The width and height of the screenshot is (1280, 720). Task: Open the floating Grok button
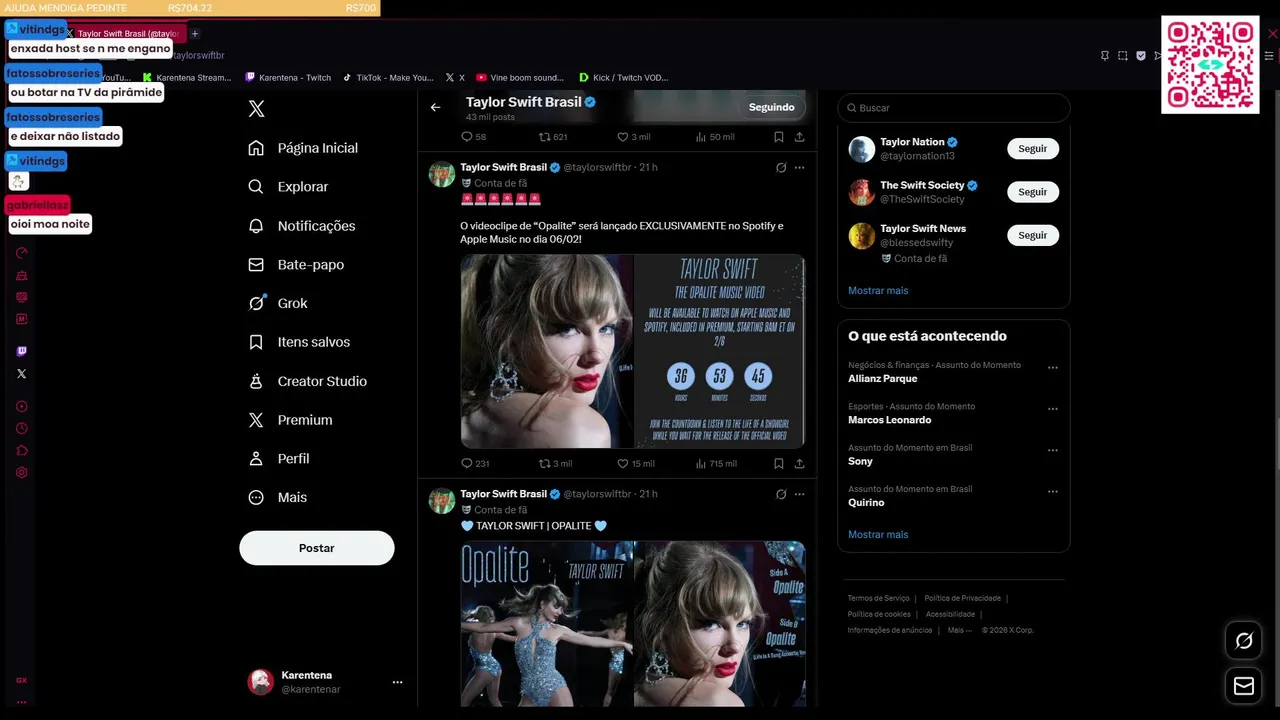click(x=1244, y=641)
